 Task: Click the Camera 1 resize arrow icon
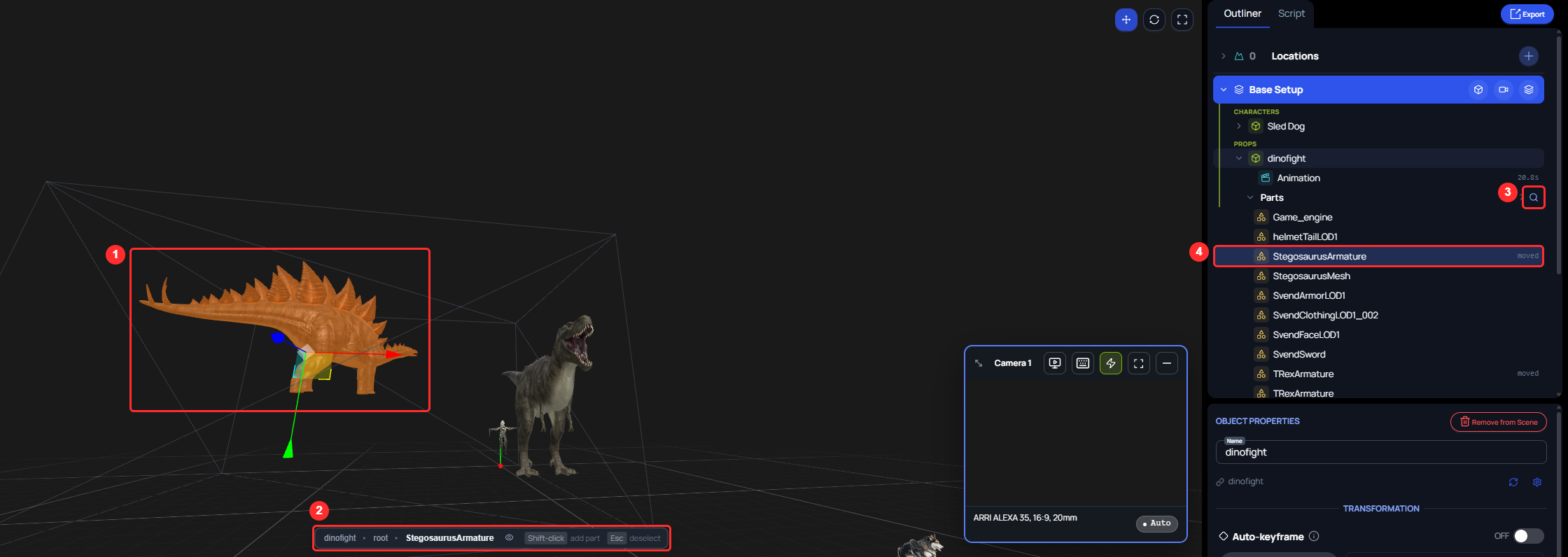click(979, 363)
